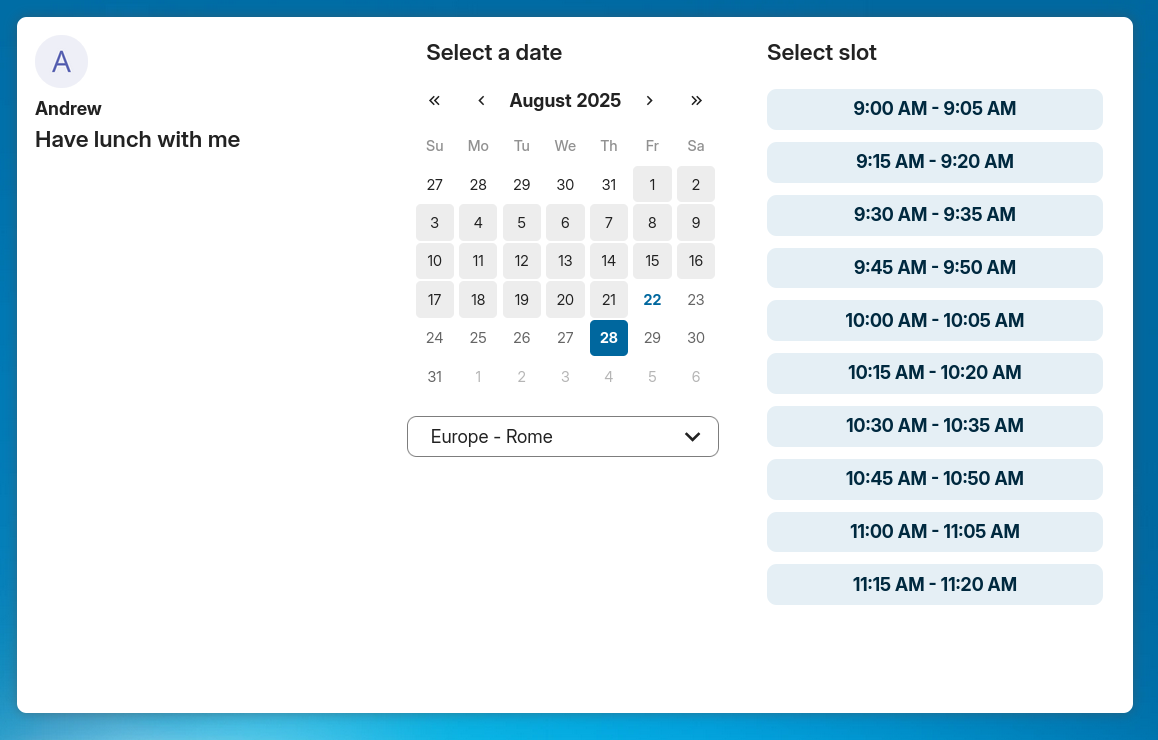Image resolution: width=1158 pixels, height=740 pixels.
Task: Navigate to the previous year
Action: coord(434,100)
